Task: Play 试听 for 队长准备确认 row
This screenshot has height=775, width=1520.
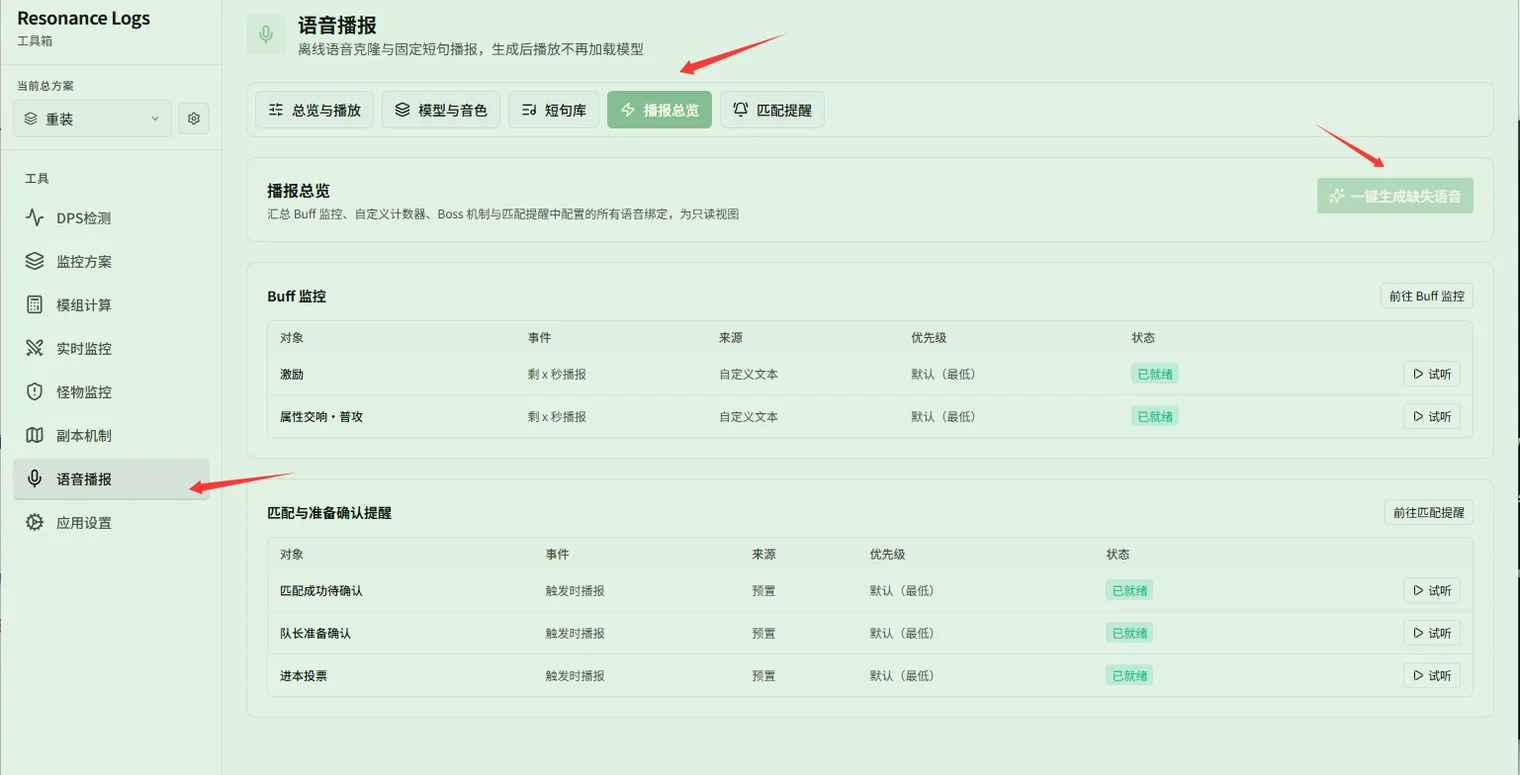Action: tap(1432, 633)
